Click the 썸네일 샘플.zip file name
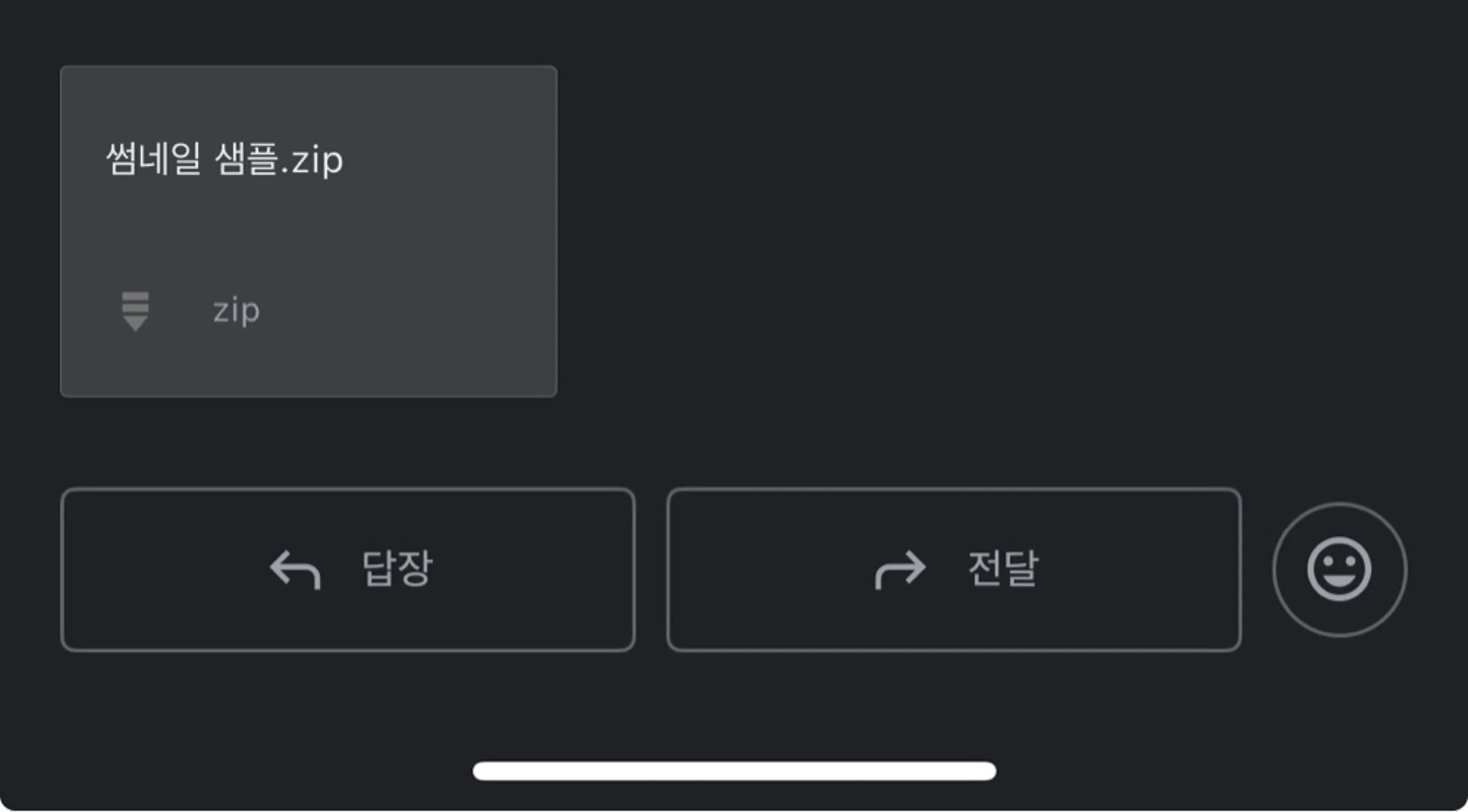The width and height of the screenshot is (1468, 812). tap(224, 159)
